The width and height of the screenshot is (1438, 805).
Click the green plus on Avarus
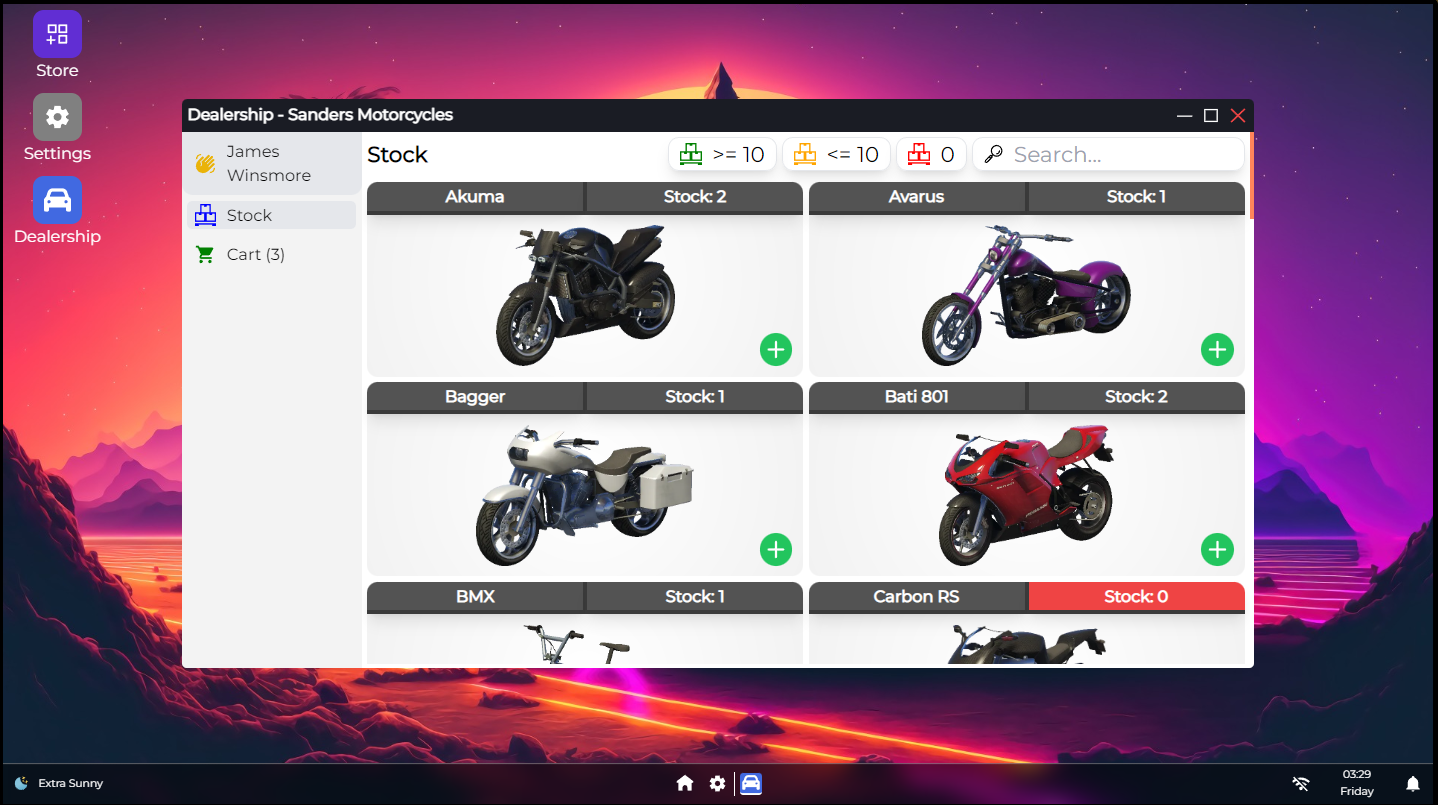click(1217, 350)
